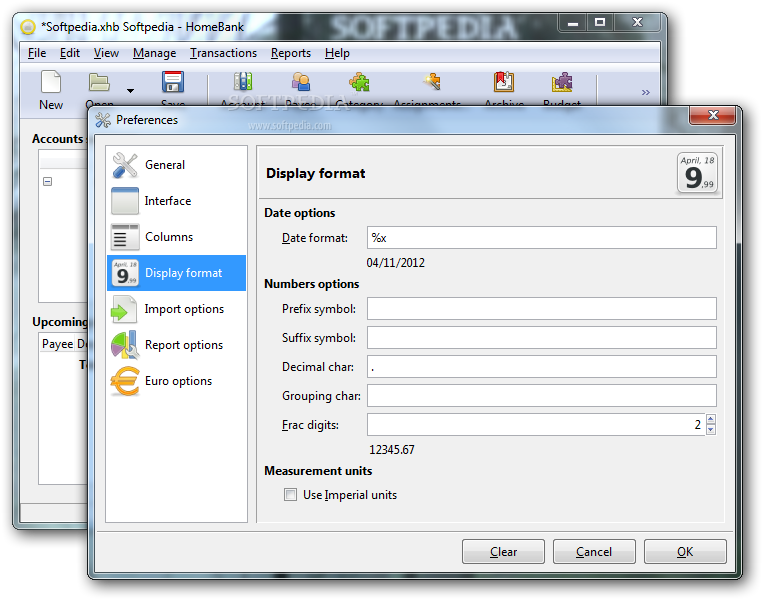763x600 pixels.
Task: Select the Import options icon
Action: pos(125,309)
